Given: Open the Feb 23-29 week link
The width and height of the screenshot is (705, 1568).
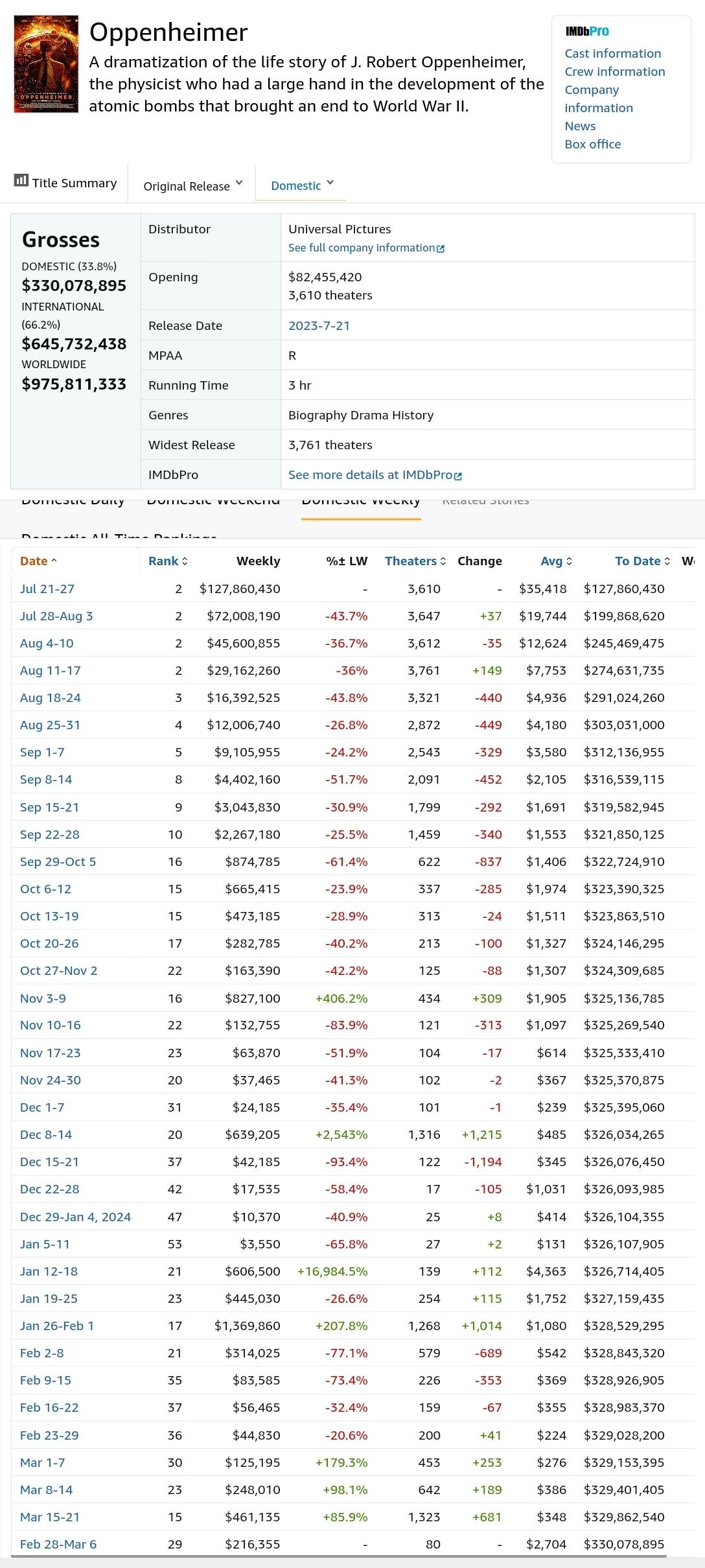Looking at the screenshot, I should pos(49,1435).
